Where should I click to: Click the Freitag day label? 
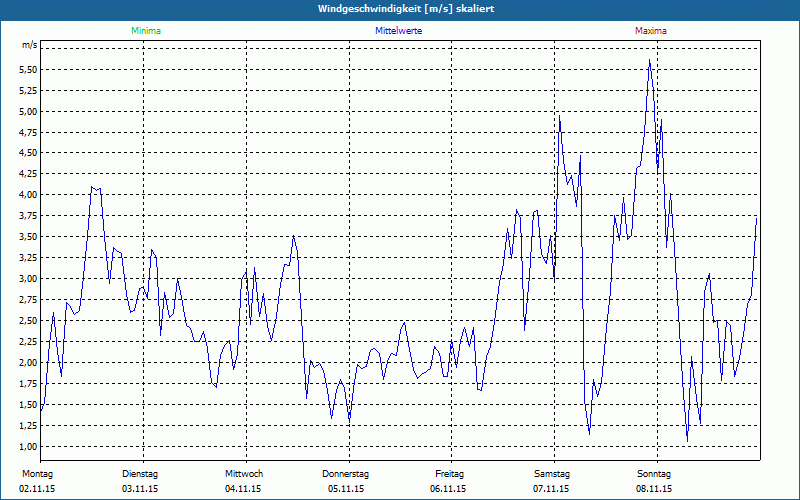449,474
